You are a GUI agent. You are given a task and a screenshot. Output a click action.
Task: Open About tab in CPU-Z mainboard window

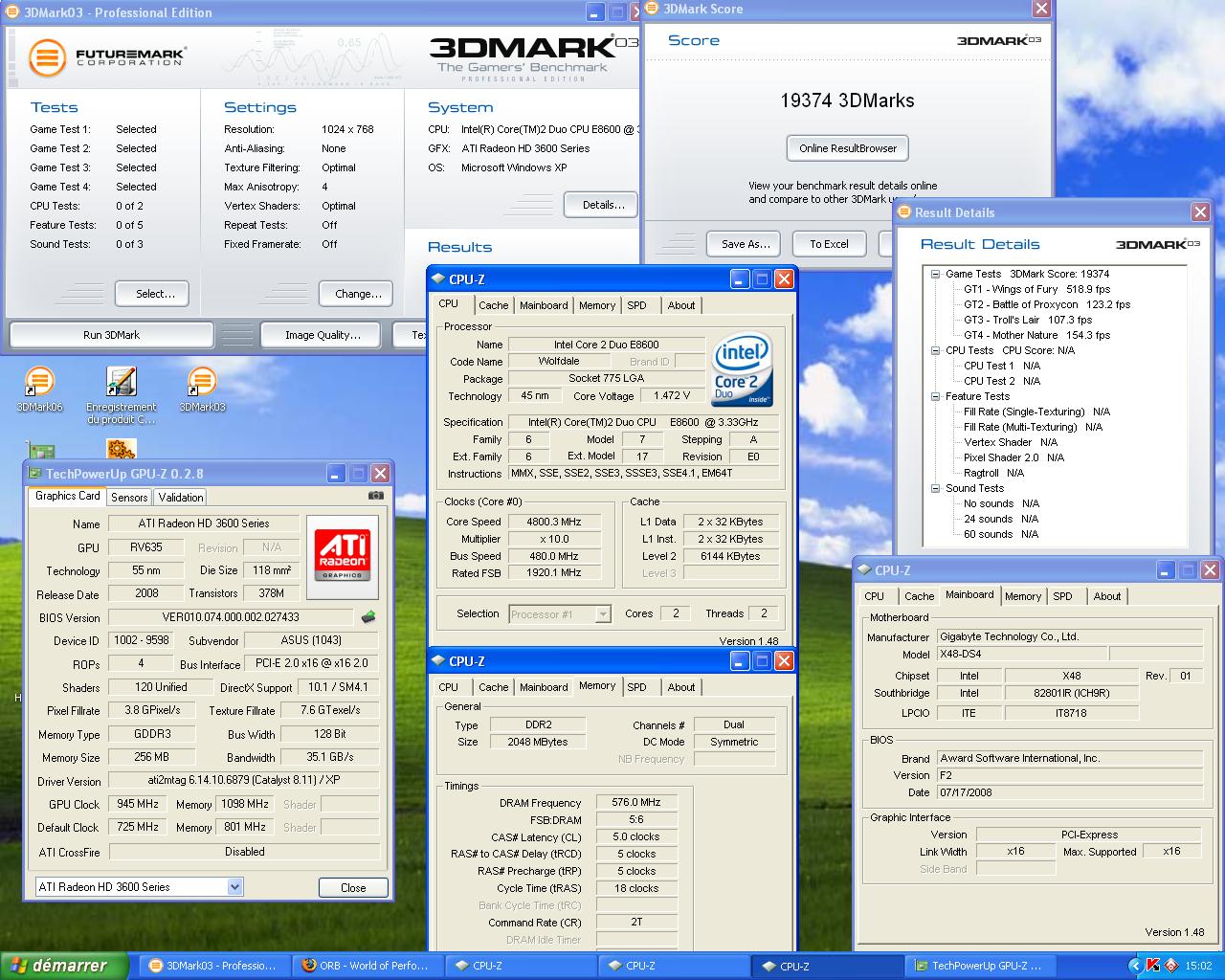tap(1107, 596)
